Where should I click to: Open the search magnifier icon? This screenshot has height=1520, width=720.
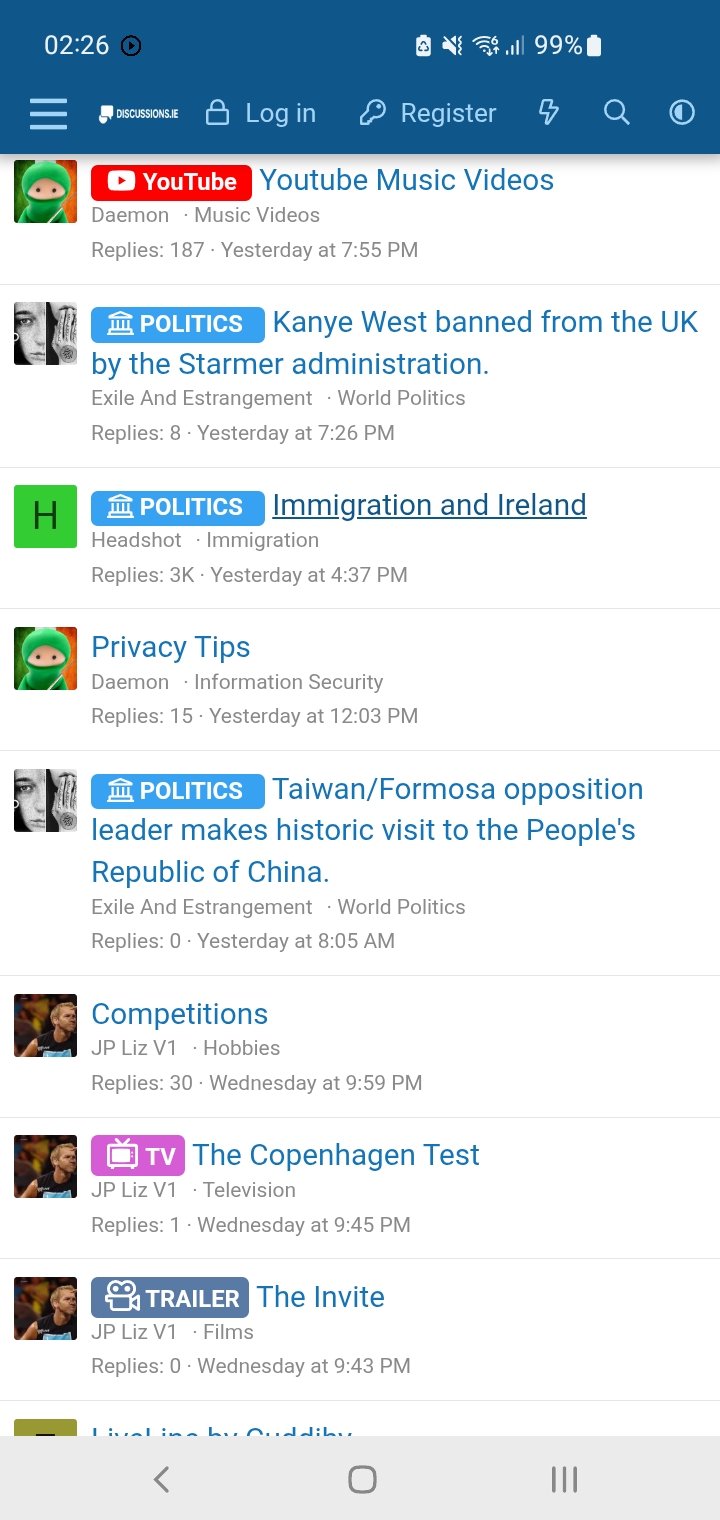[x=617, y=113]
